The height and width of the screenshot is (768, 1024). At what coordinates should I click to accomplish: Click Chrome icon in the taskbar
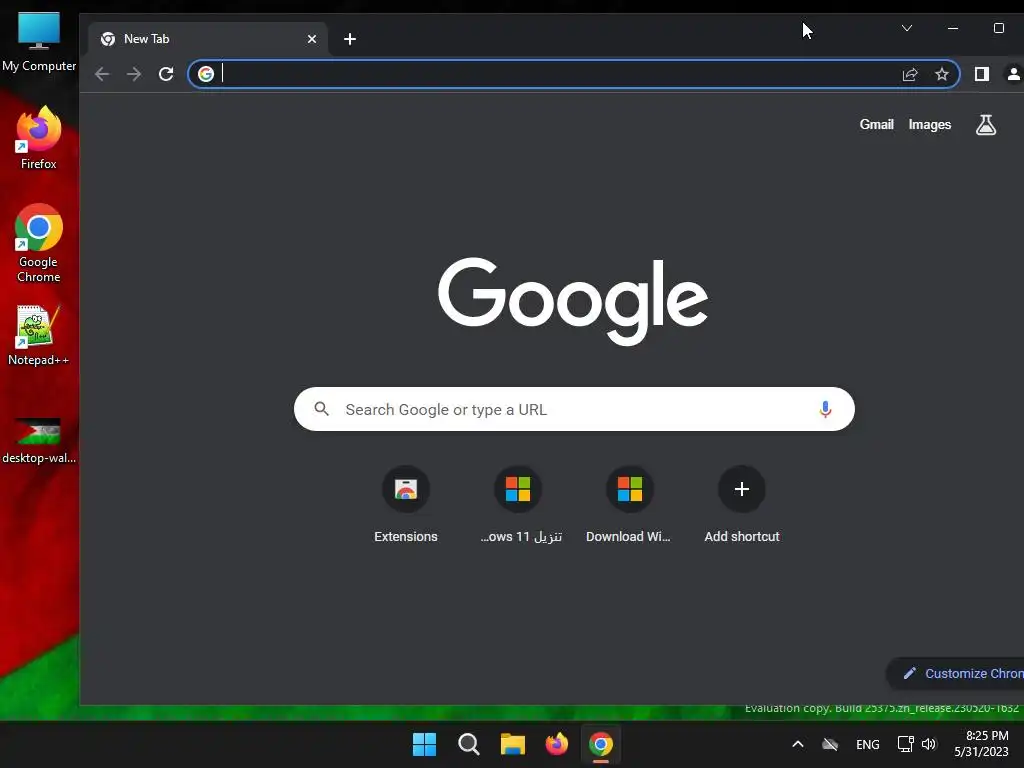[x=601, y=744]
